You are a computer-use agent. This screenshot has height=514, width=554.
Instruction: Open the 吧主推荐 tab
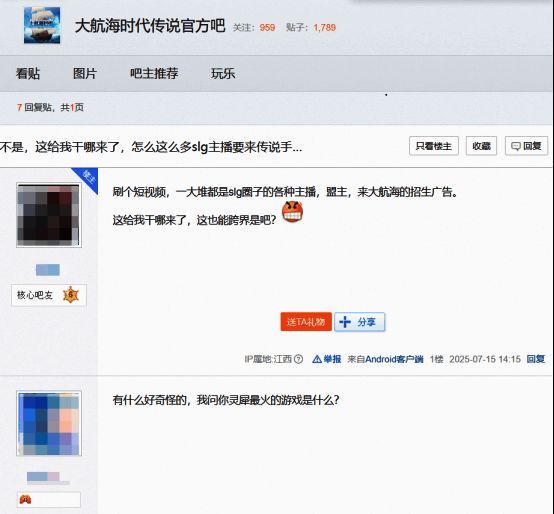pos(154,73)
